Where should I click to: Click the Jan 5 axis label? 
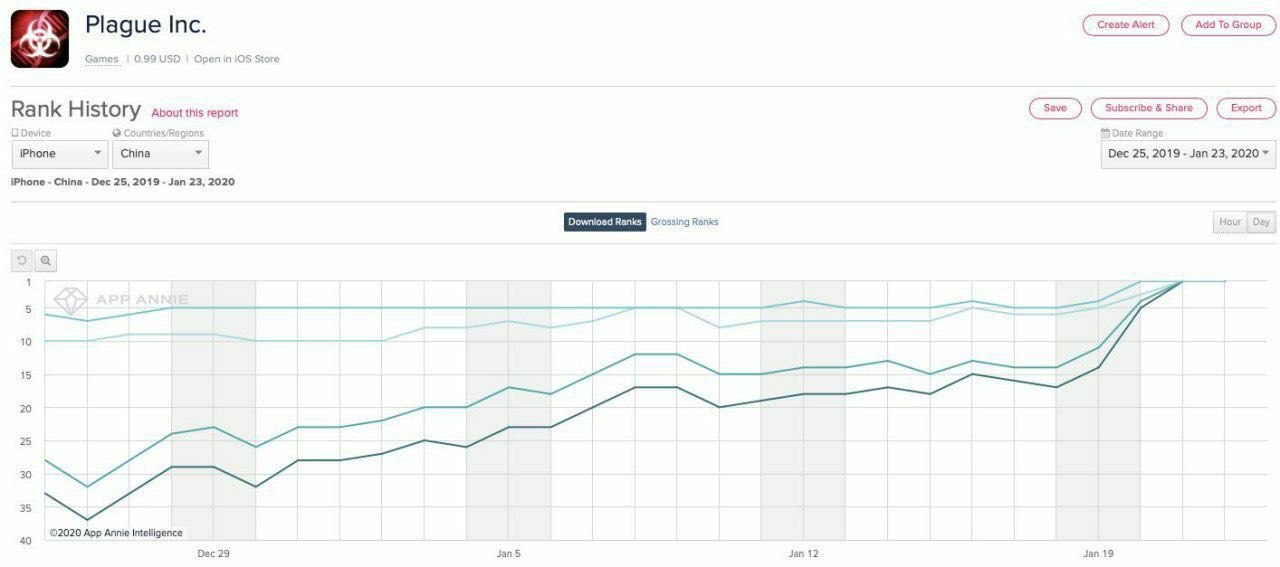(x=508, y=553)
